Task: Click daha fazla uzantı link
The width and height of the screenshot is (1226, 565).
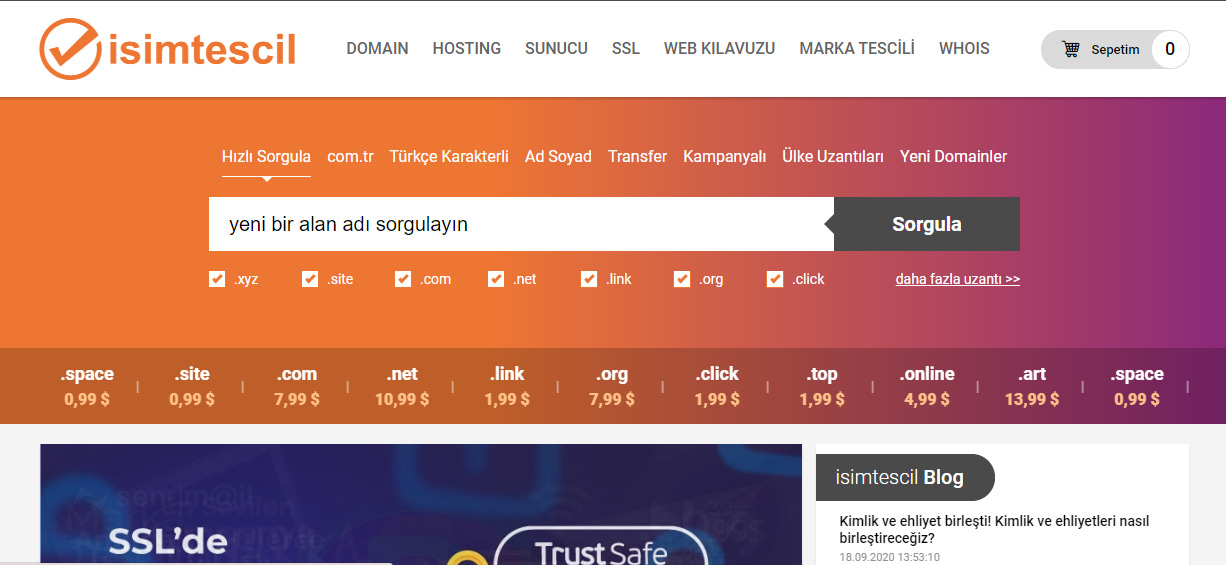Action: pos(958,279)
